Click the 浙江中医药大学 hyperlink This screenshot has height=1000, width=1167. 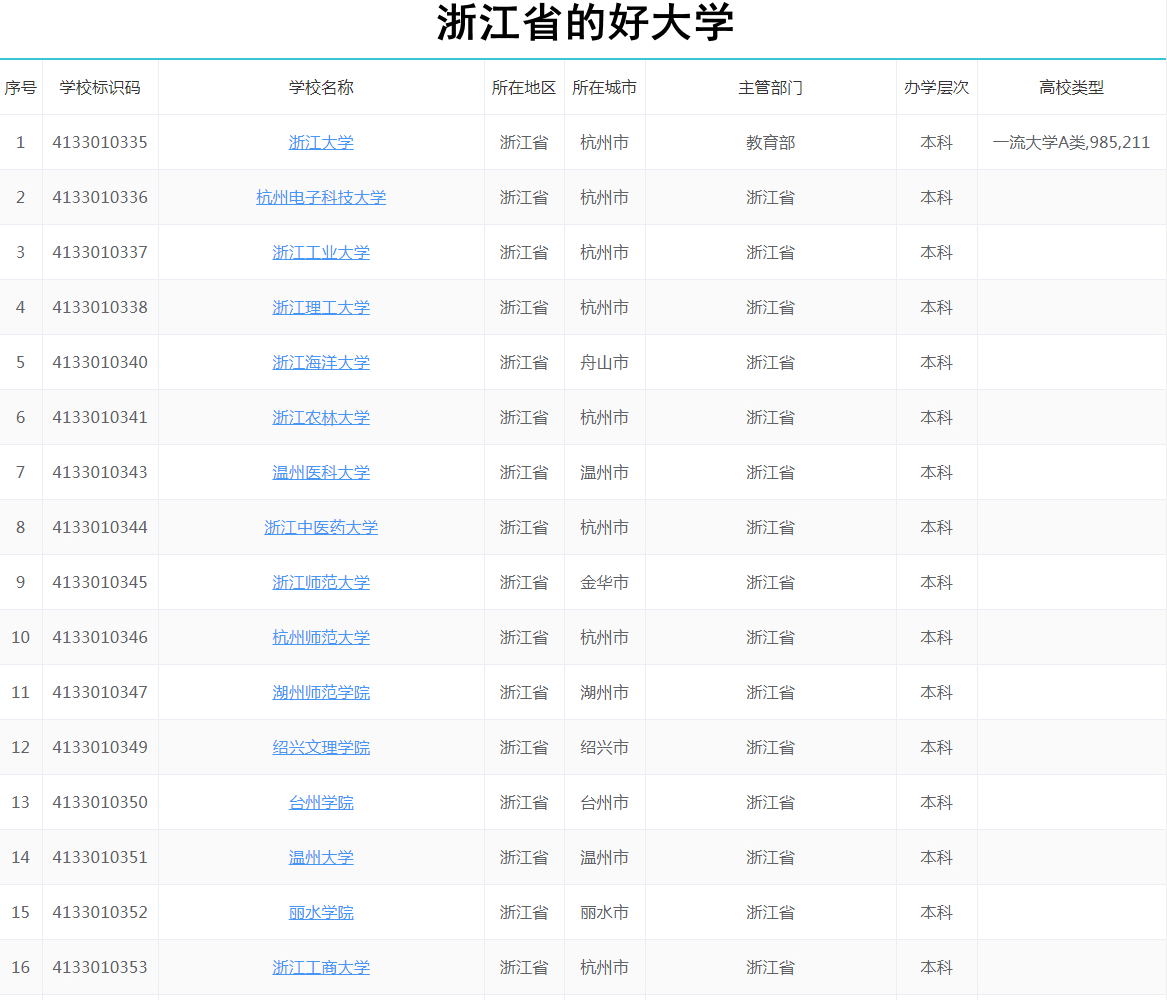[x=320, y=527]
